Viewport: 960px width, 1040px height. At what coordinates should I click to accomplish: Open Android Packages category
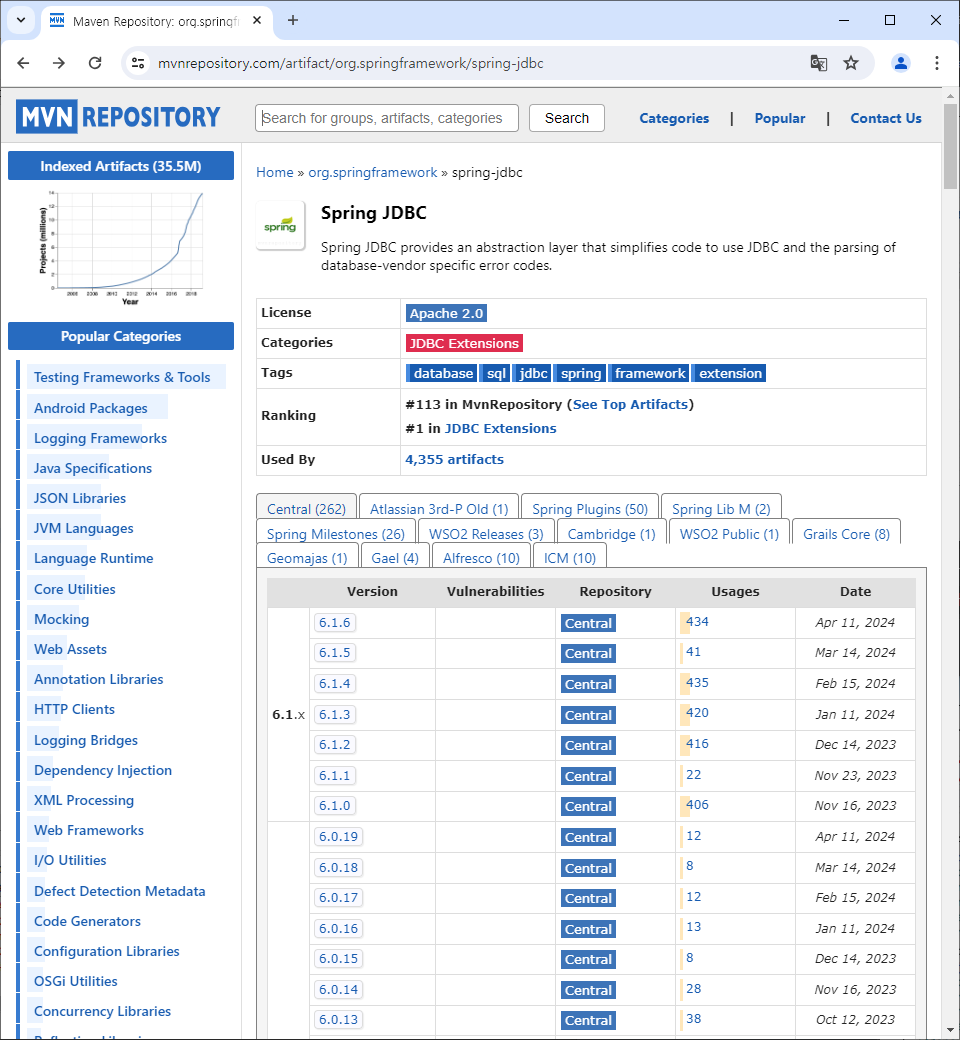click(x=91, y=409)
